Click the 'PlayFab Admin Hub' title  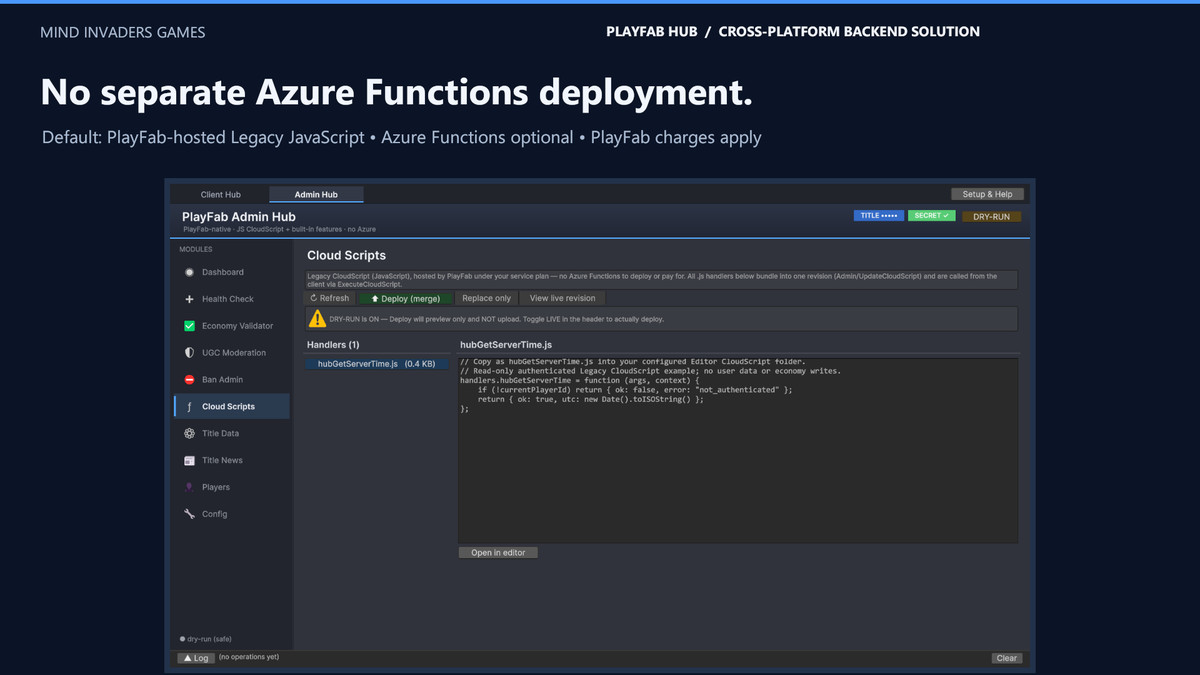[x=239, y=216]
